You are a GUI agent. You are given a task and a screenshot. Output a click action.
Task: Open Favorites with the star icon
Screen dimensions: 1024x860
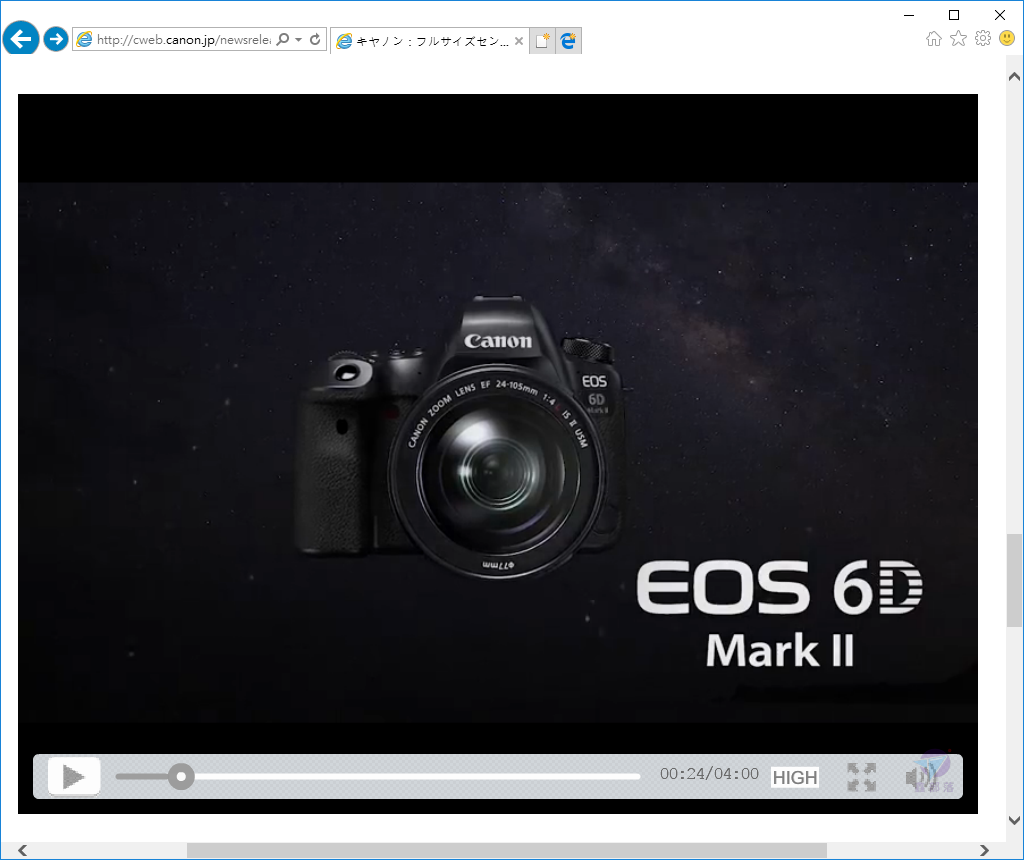(x=958, y=39)
